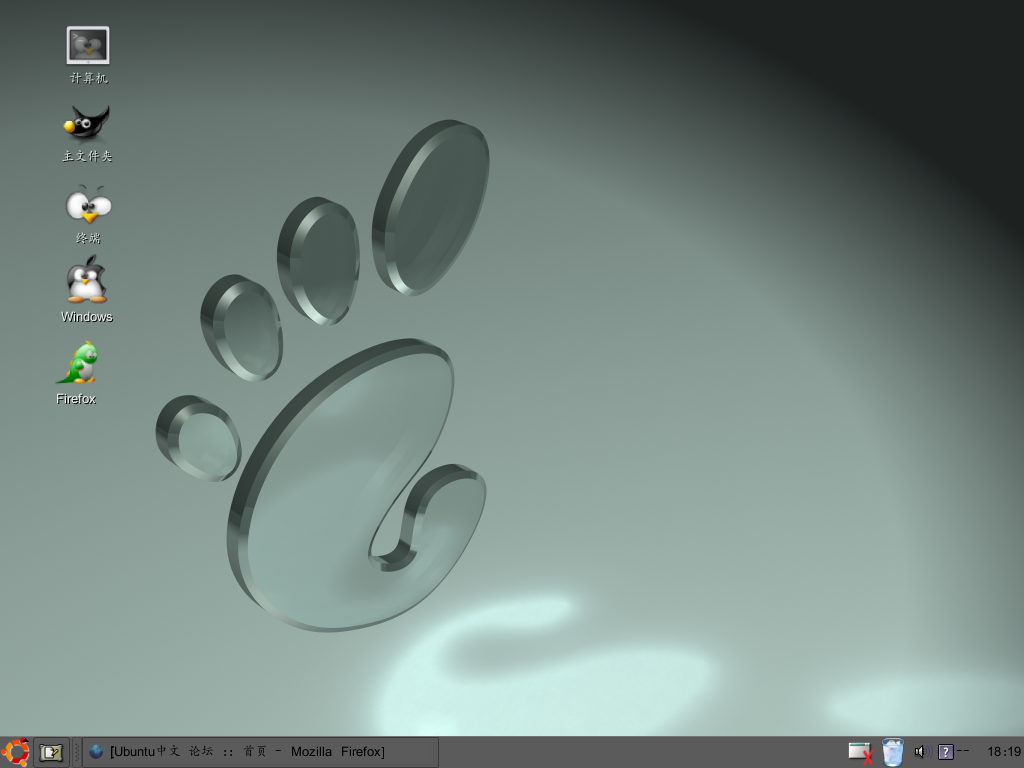Viewport: 1024px width, 768px height.
Task: Open the 计算机 (Computer) desktop icon
Action: pos(88,46)
